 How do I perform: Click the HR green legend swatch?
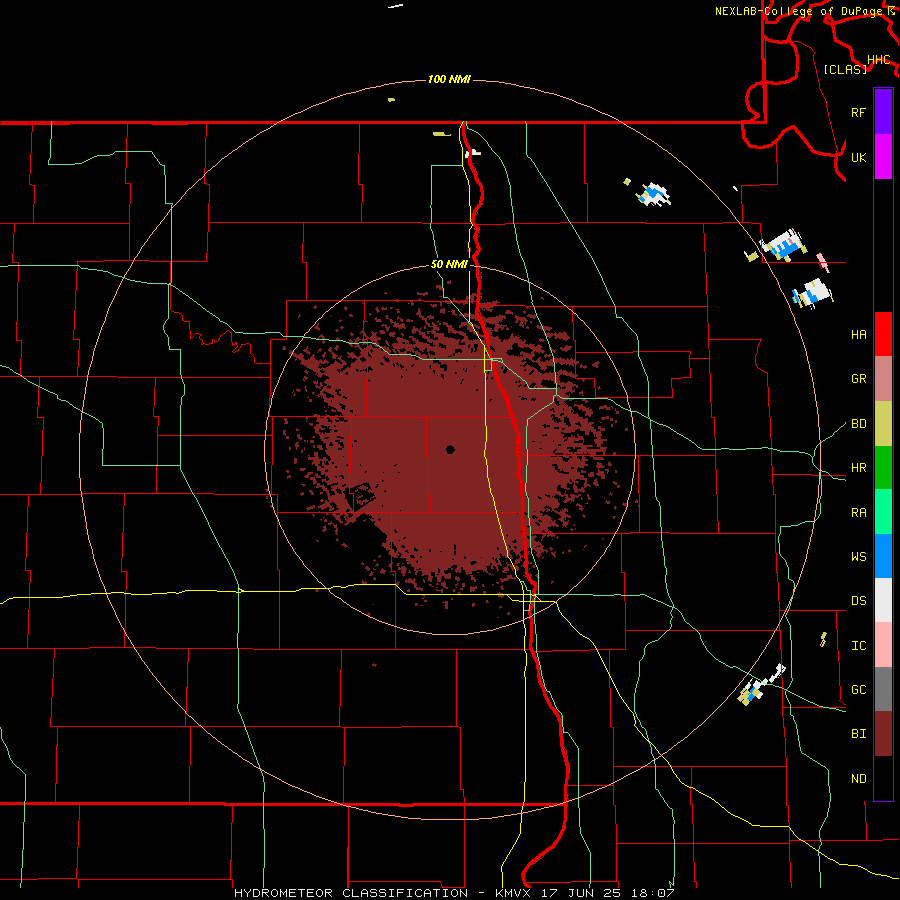883,468
